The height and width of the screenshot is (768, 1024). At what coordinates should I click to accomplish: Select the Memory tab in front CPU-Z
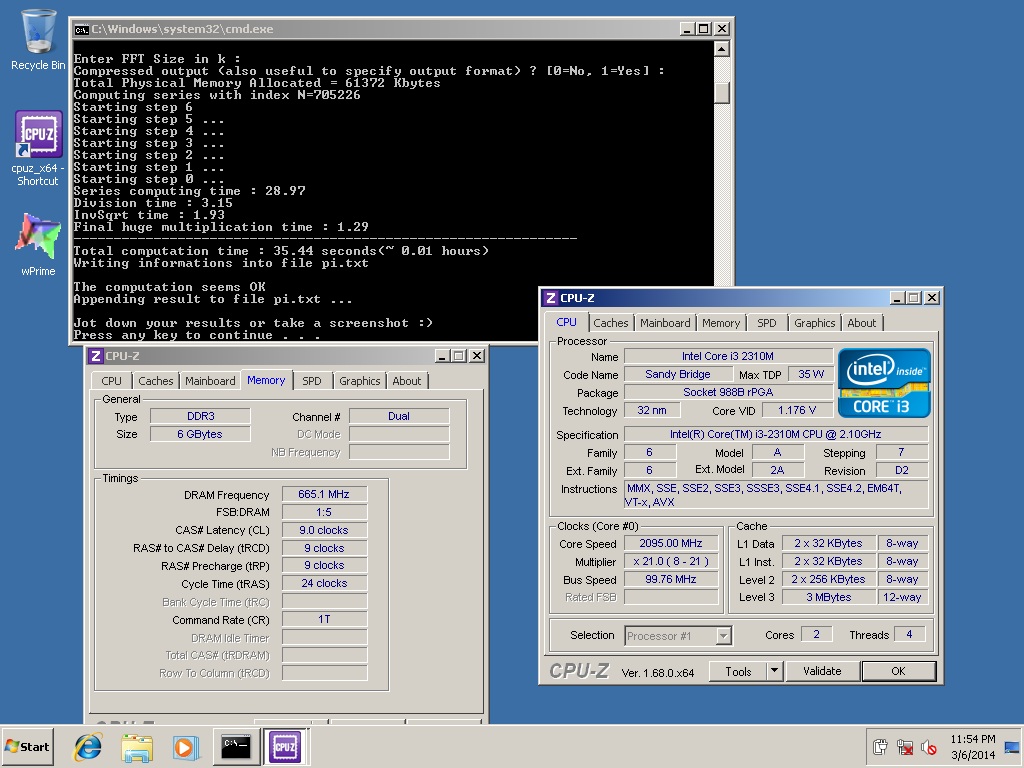(721, 323)
